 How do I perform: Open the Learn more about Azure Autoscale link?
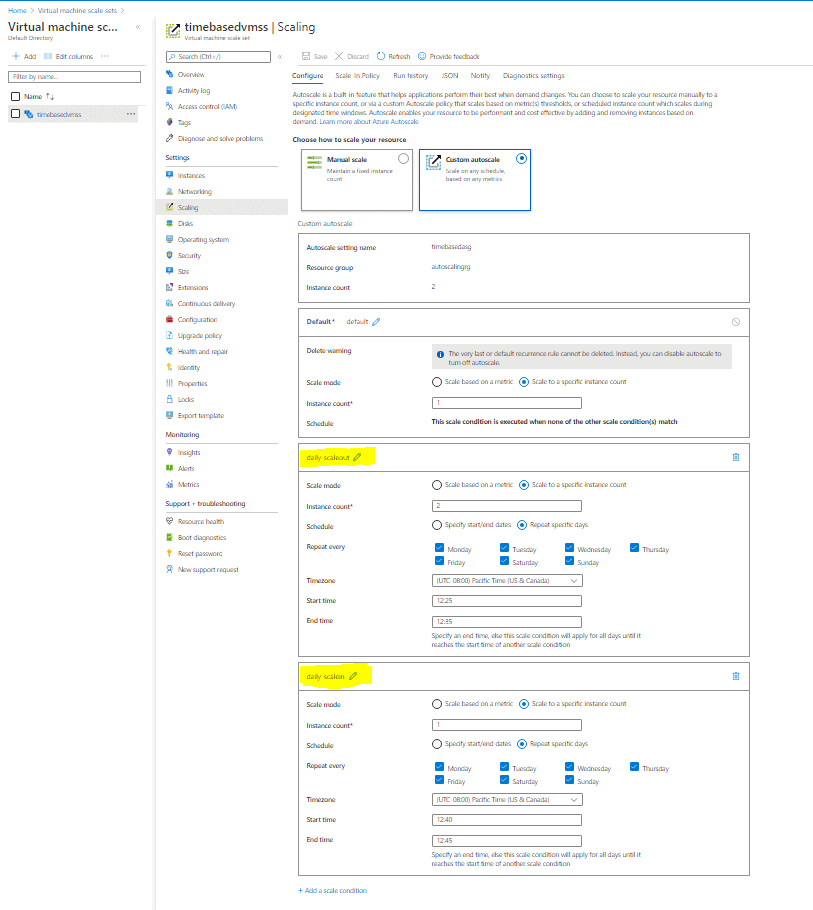click(x=369, y=122)
